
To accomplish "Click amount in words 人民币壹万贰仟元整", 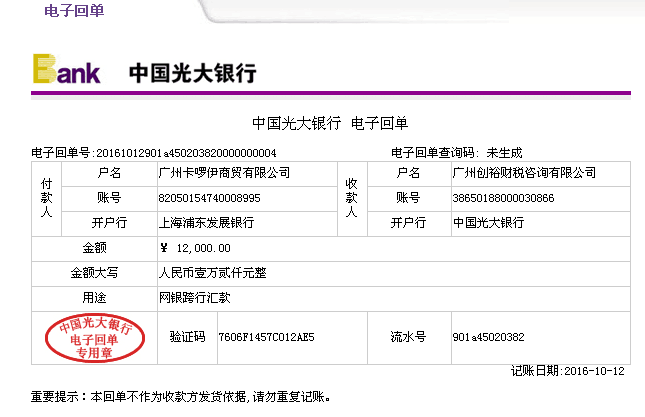I will pyautogui.click(x=213, y=273).
